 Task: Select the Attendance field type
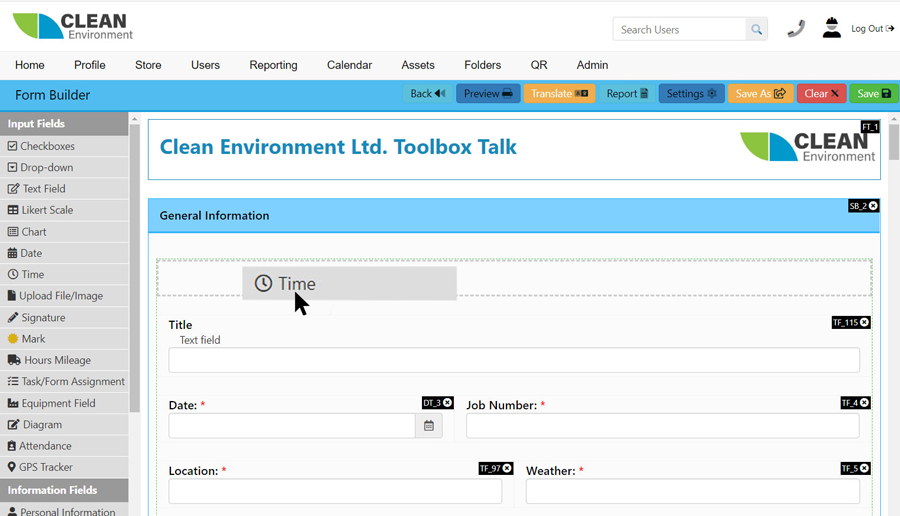click(64, 445)
